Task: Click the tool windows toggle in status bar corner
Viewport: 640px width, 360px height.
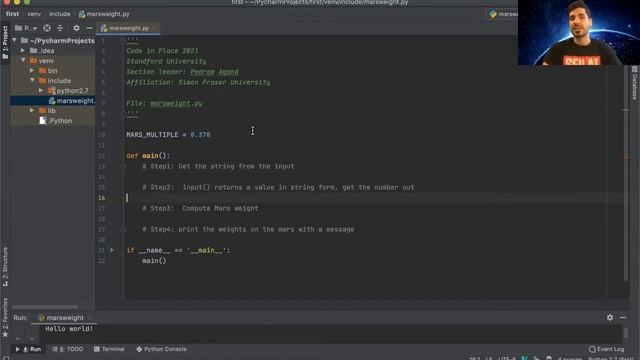Action: (x=6, y=358)
